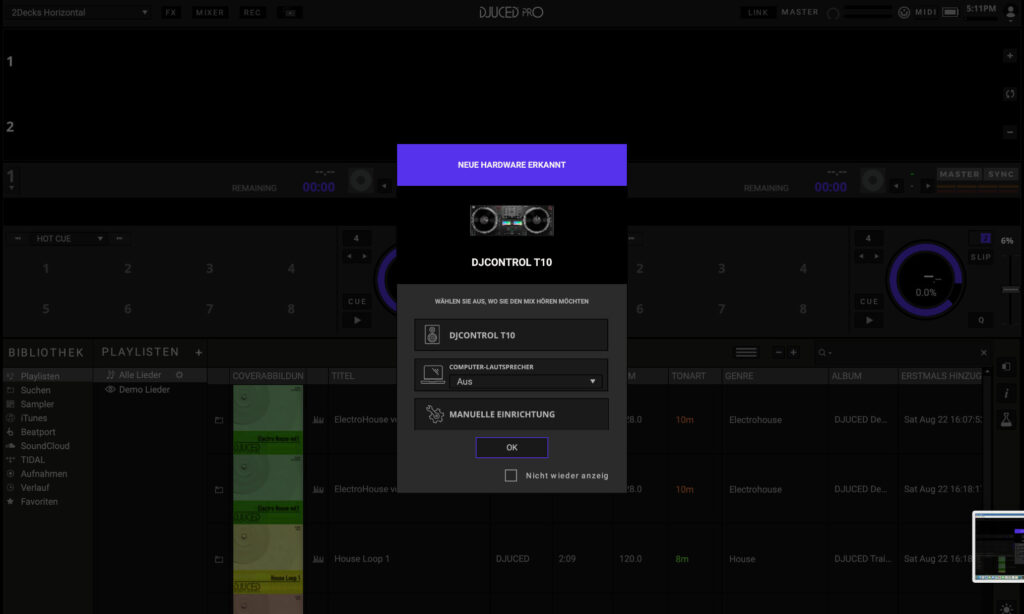
Task: Open Beatport in the library sidebar
Action: tap(38, 432)
